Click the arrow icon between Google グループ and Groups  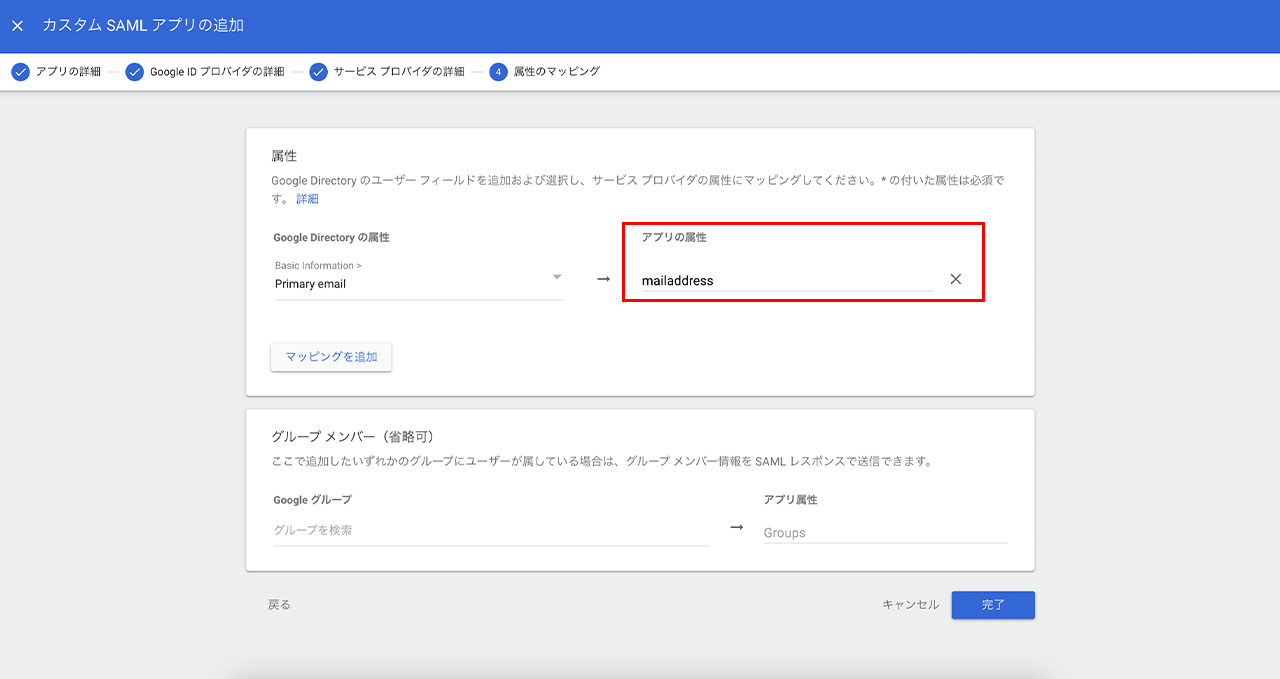tap(736, 528)
